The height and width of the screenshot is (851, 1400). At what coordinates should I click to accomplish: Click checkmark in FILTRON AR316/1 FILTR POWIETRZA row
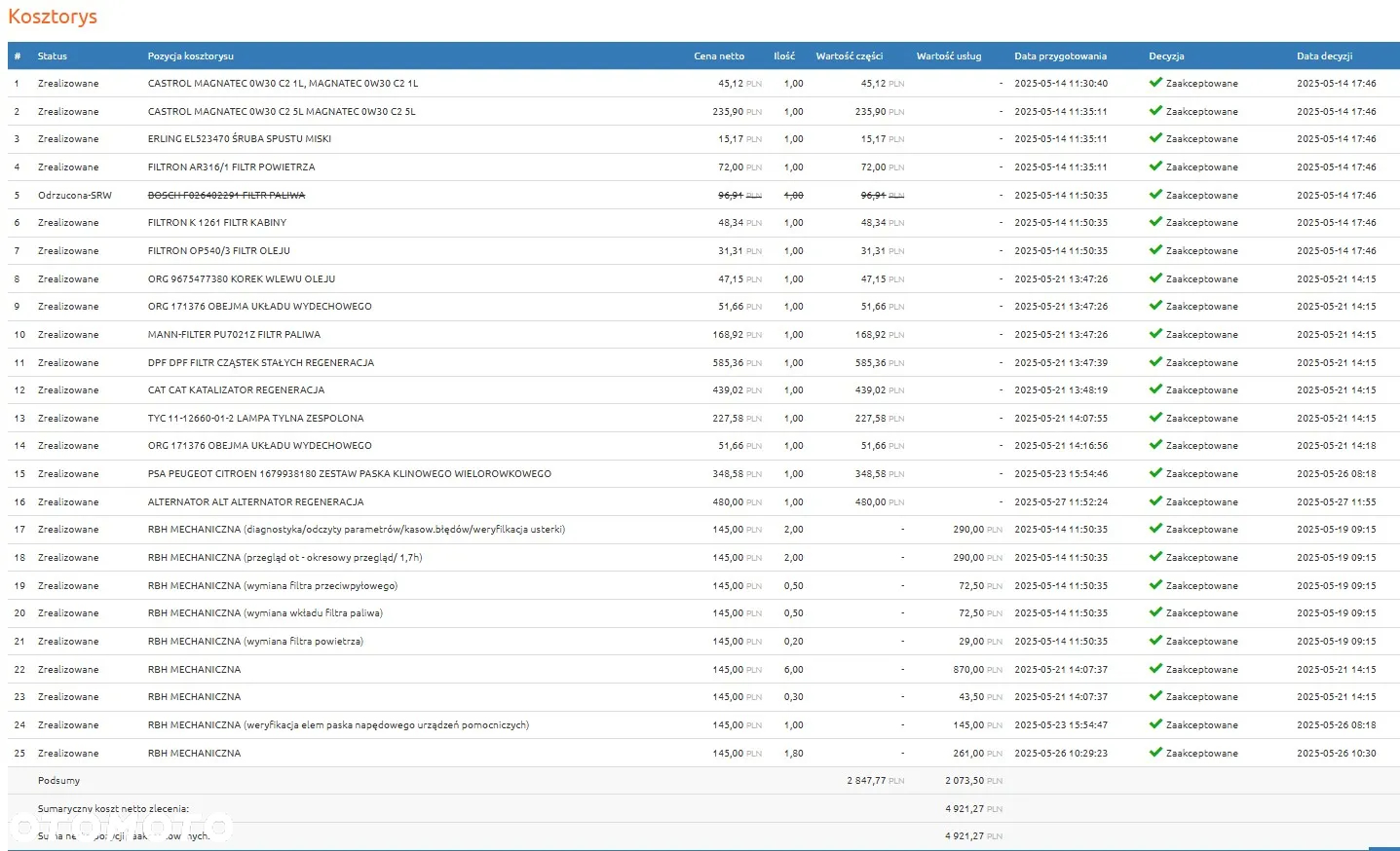tap(1155, 166)
